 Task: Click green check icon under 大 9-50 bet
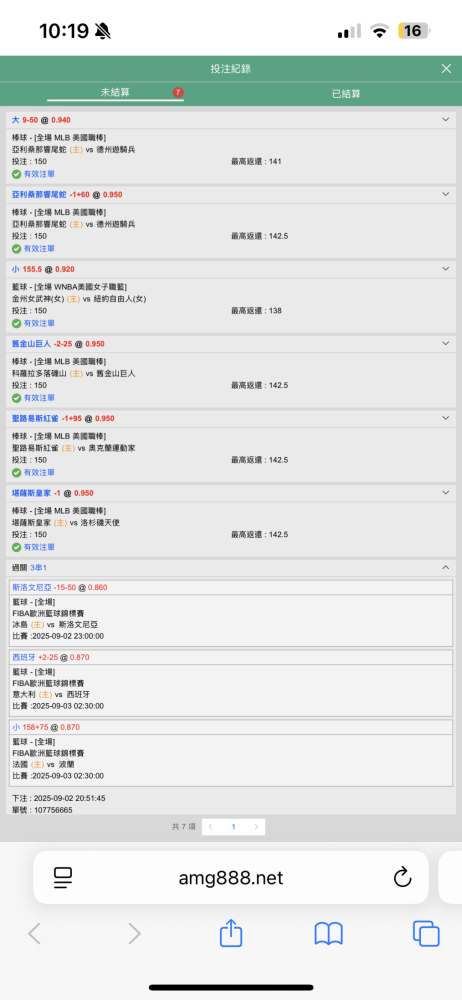coord(17,173)
